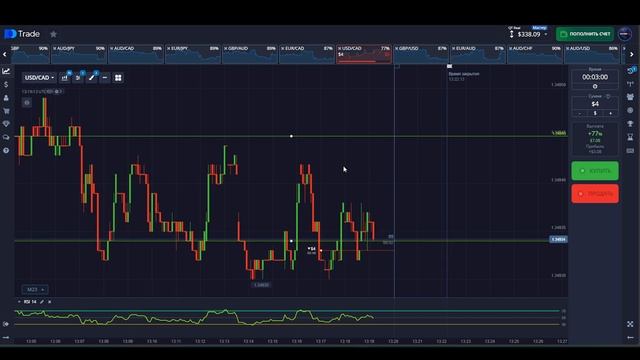
Task: Switch to the AUD/CAD asset tab
Action: coord(136,54)
